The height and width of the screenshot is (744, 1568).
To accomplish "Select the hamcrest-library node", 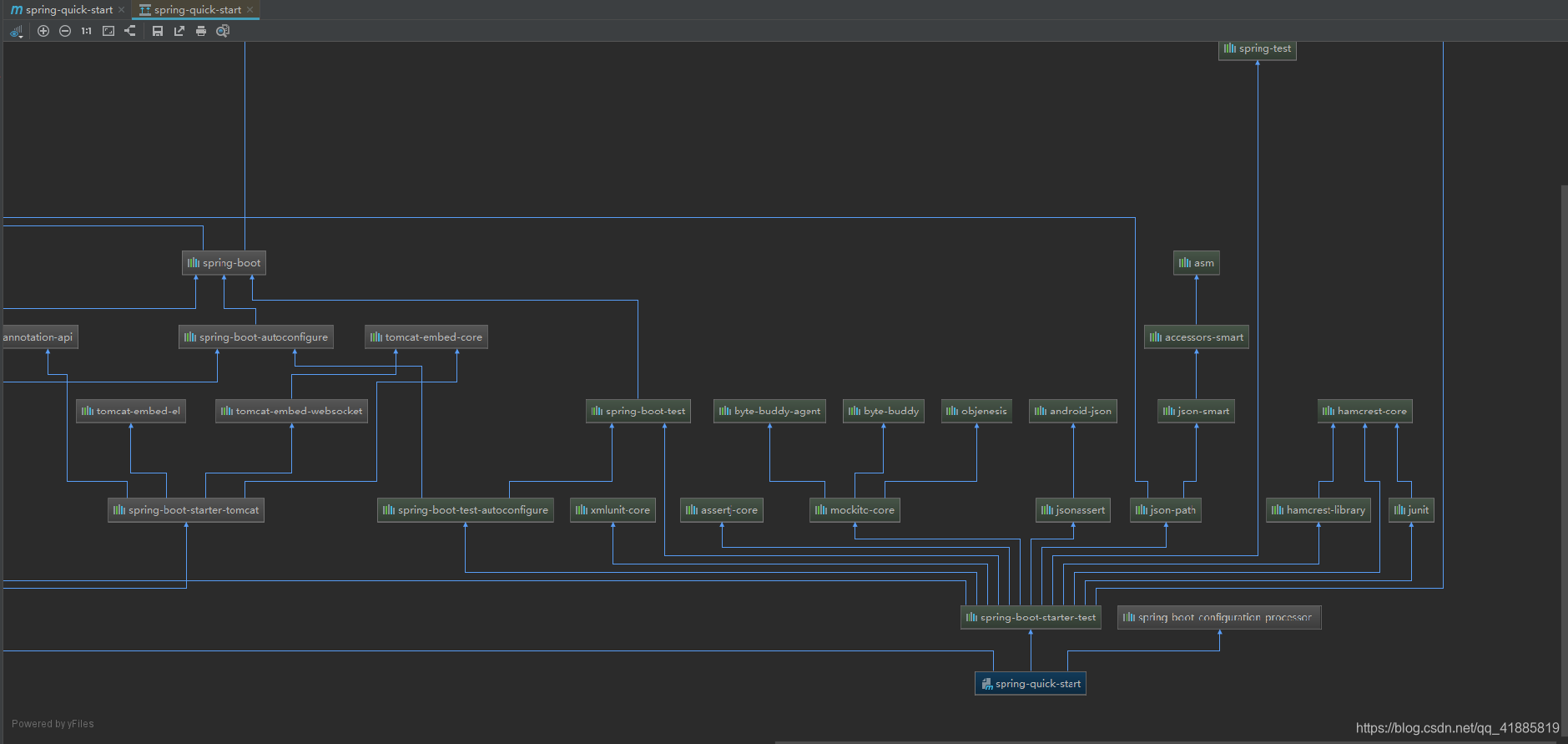I will [1318, 510].
